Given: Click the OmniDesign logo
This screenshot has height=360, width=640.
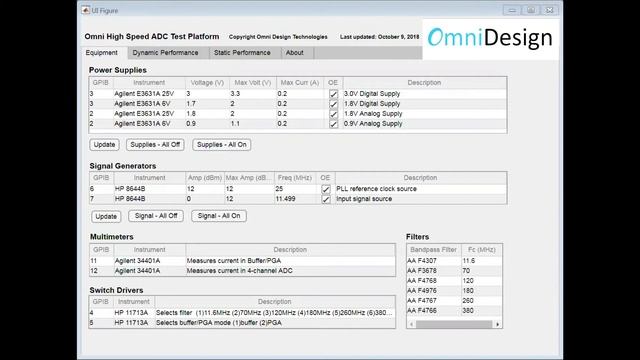Looking at the screenshot, I should click(490, 38).
